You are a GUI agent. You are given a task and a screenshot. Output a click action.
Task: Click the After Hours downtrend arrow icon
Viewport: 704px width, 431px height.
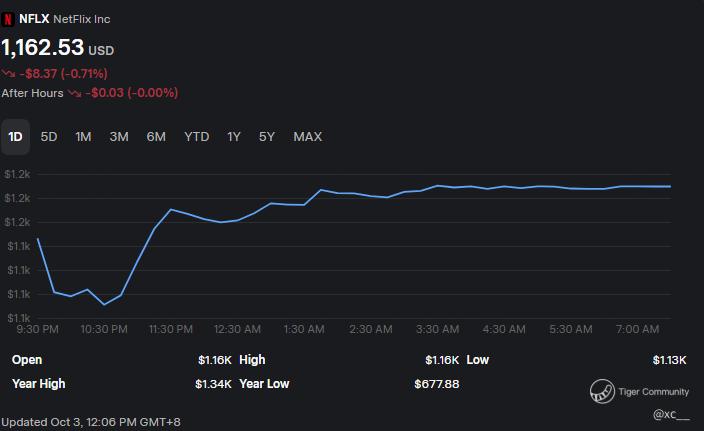[75, 93]
